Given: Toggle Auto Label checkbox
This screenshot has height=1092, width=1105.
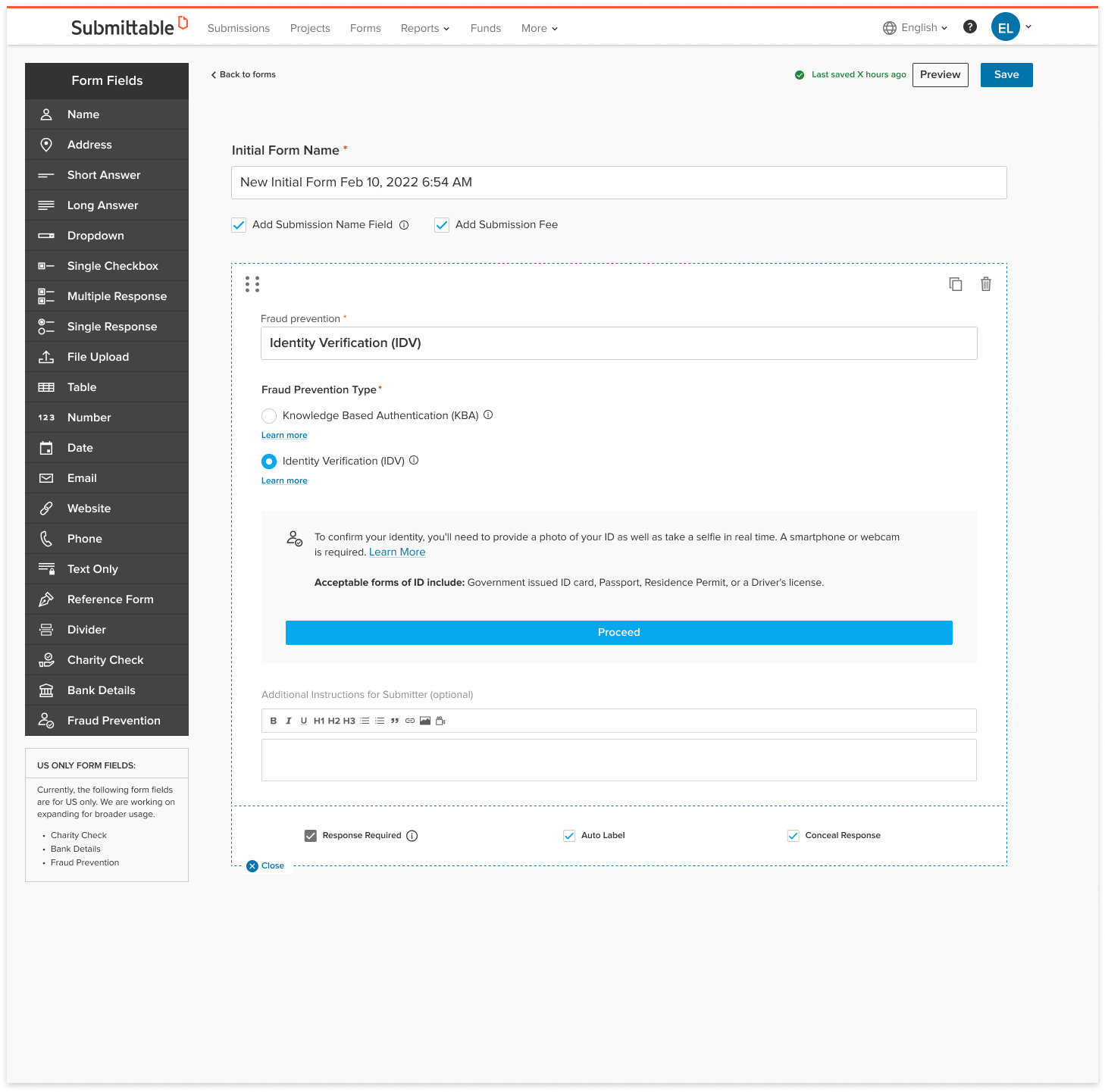Looking at the screenshot, I should 569,836.
